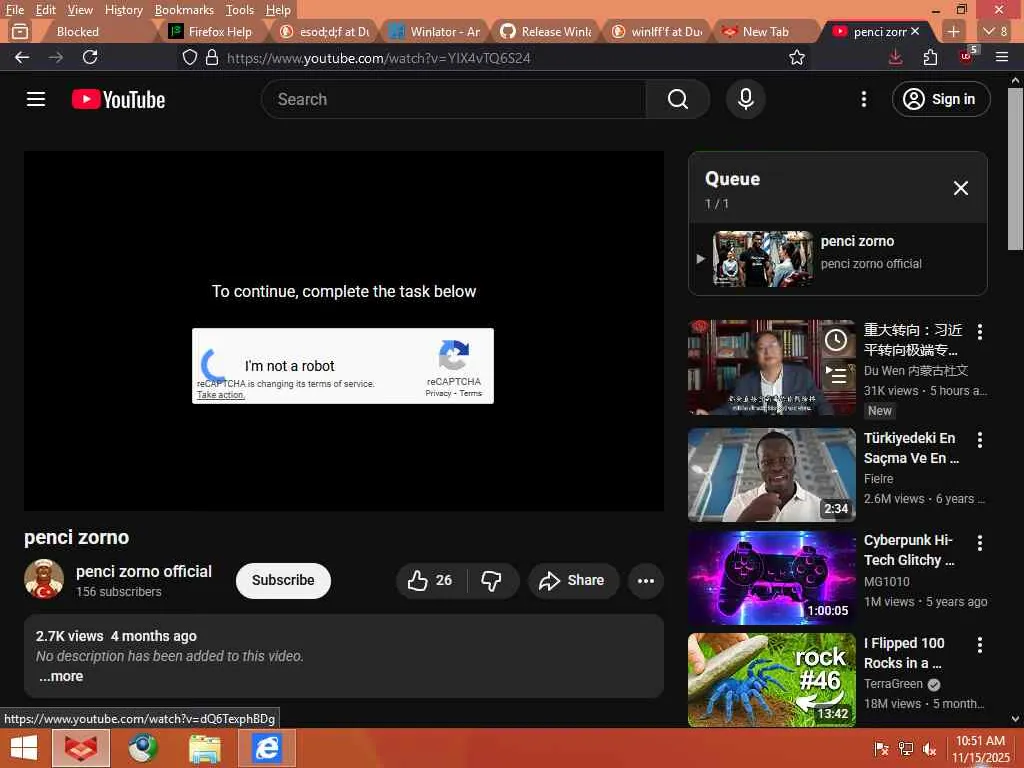Close the penci zorno tab
The height and width of the screenshot is (768, 1024).
(x=915, y=31)
